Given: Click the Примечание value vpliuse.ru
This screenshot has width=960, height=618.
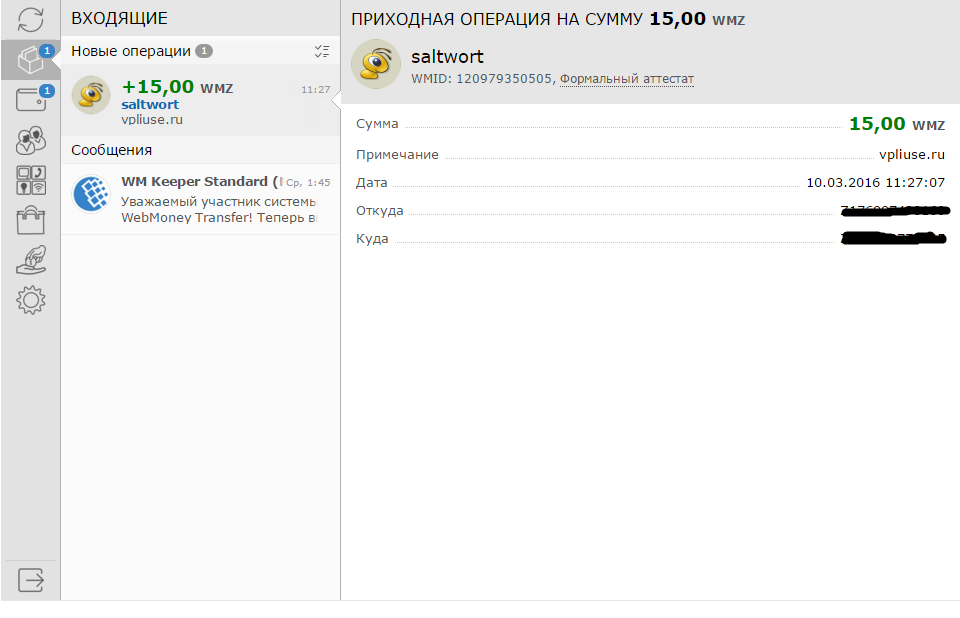Looking at the screenshot, I should [x=912, y=155].
